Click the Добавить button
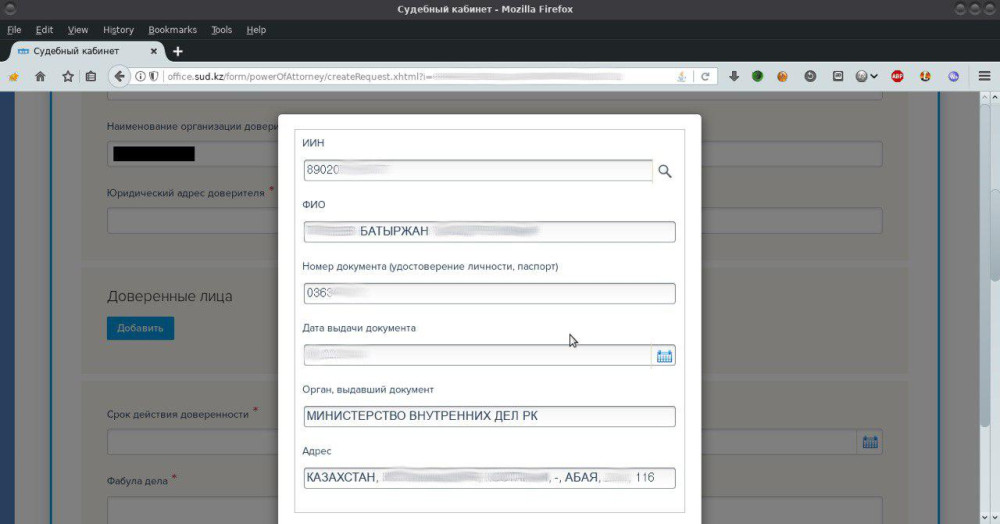 click(x=140, y=328)
